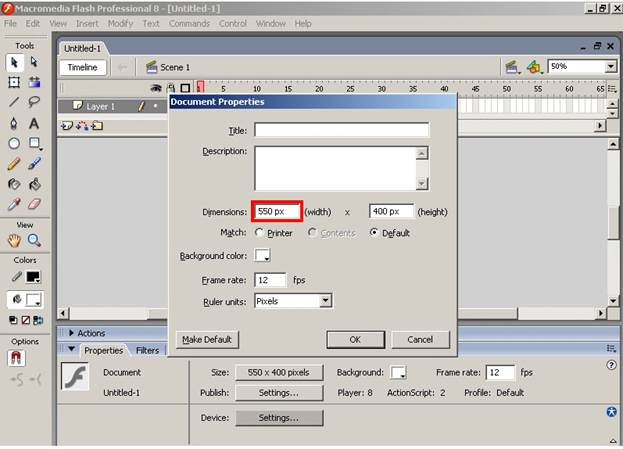Open Publish Settings button
Screen dimensions: 623x449
pyautogui.click(x=279, y=393)
